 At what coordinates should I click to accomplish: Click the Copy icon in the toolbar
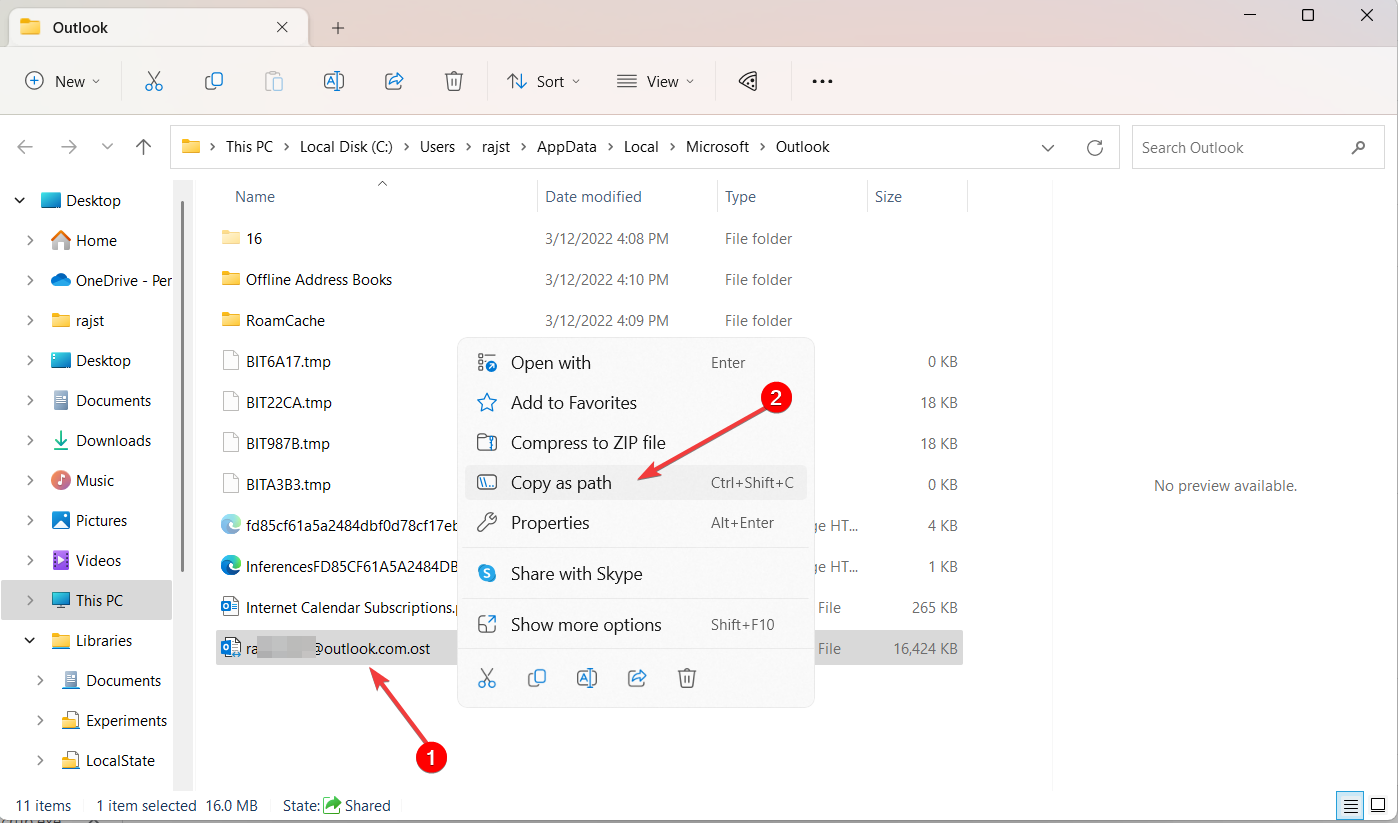point(213,81)
